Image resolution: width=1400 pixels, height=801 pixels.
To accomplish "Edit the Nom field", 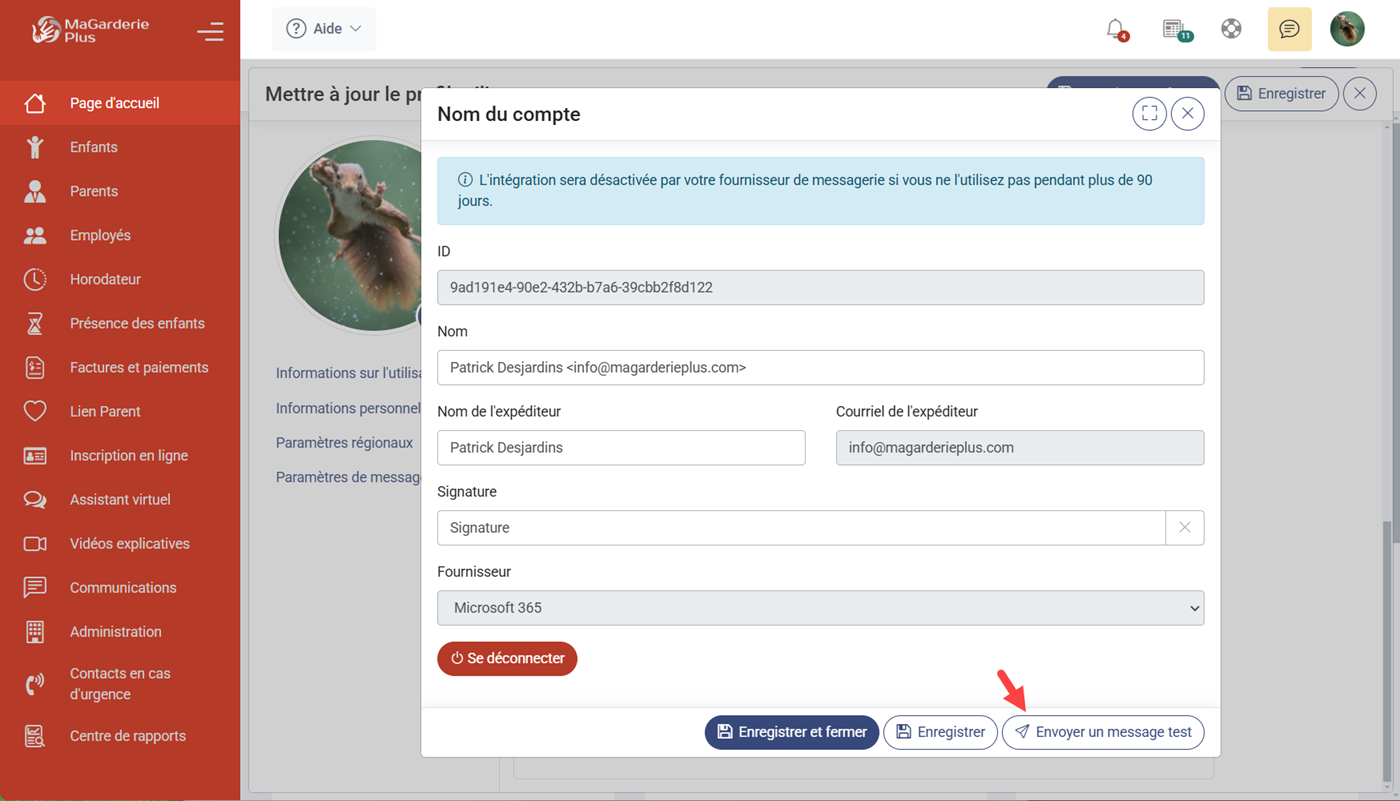I will click(820, 367).
